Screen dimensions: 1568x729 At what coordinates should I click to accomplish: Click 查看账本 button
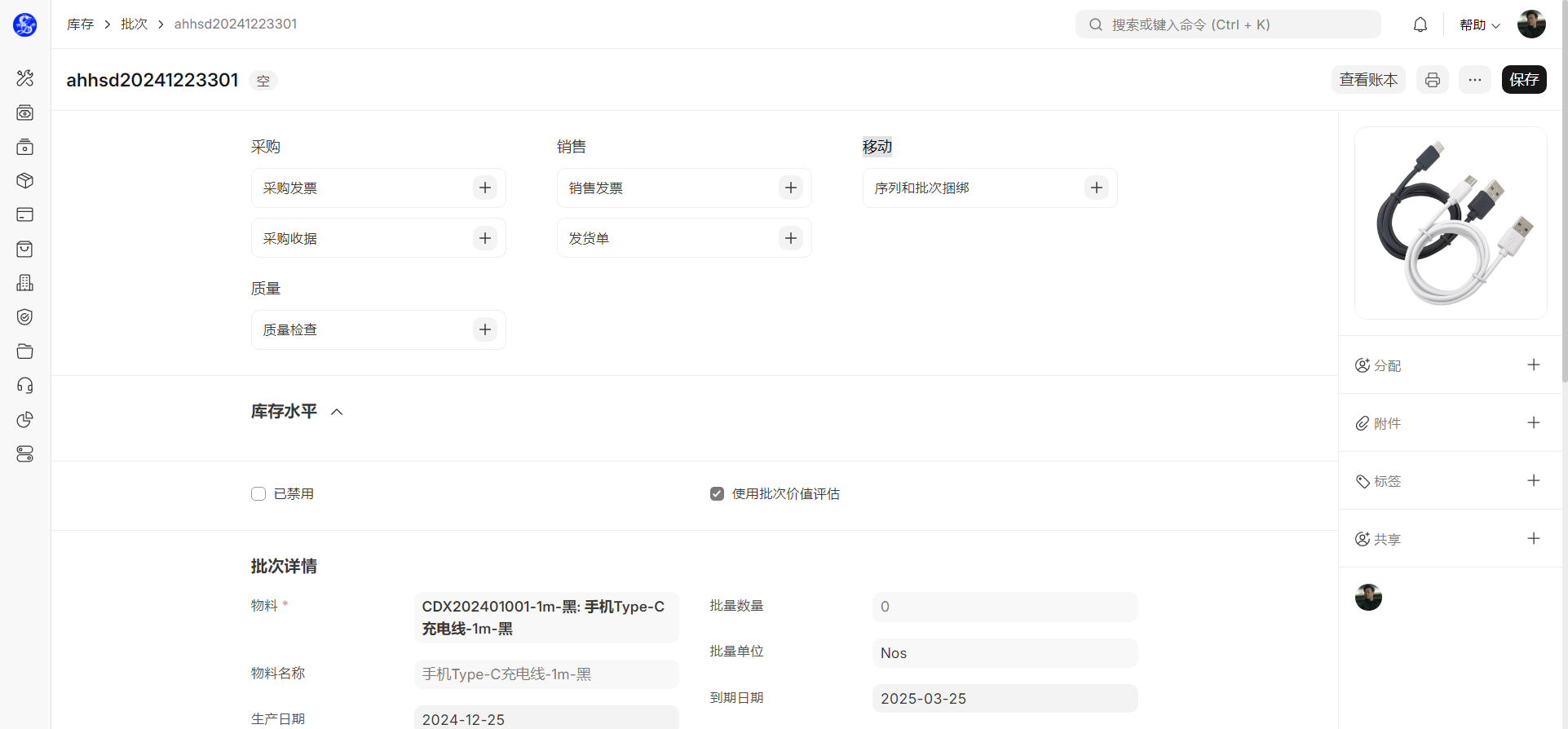click(x=1368, y=80)
